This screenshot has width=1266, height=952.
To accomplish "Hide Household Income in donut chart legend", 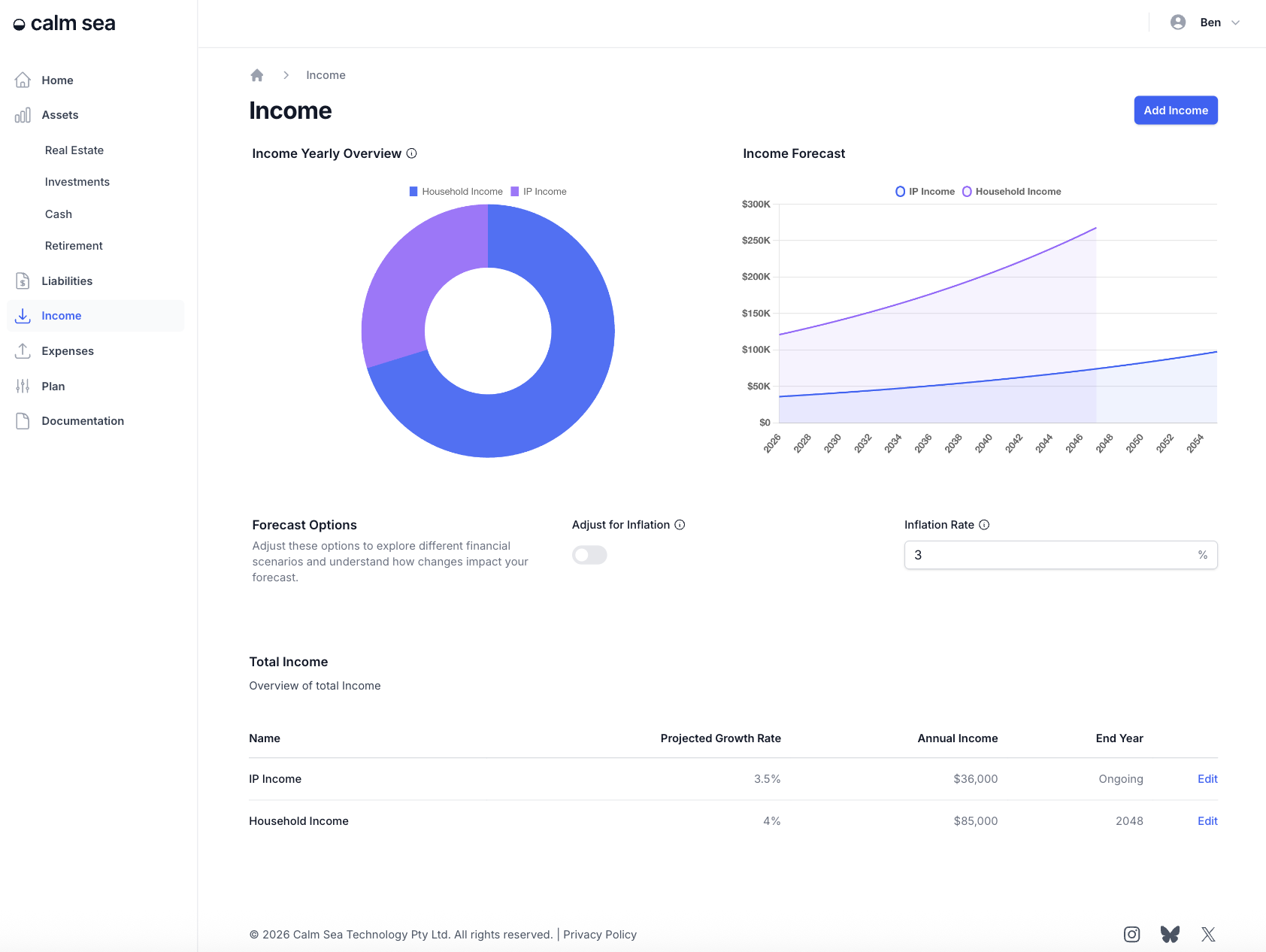I will [x=456, y=192].
